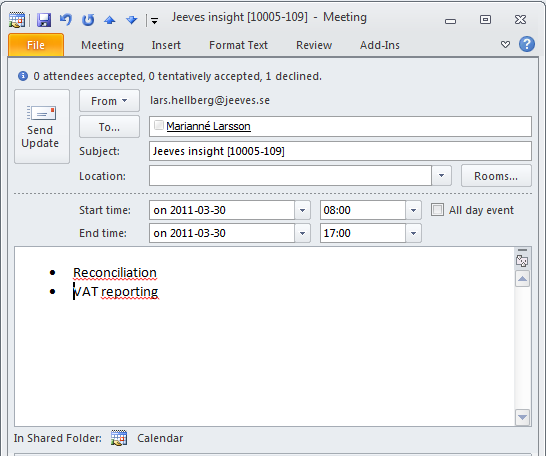Click the attendee response info icon
This screenshot has width=546, height=456.
click(x=23, y=76)
